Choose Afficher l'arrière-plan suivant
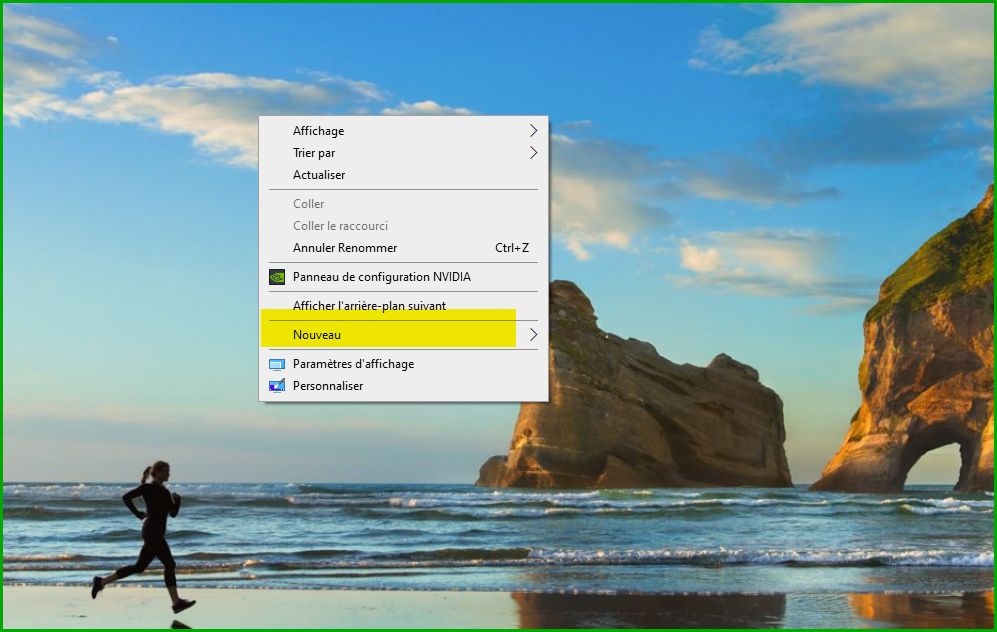The width and height of the screenshot is (997, 632). point(369,306)
